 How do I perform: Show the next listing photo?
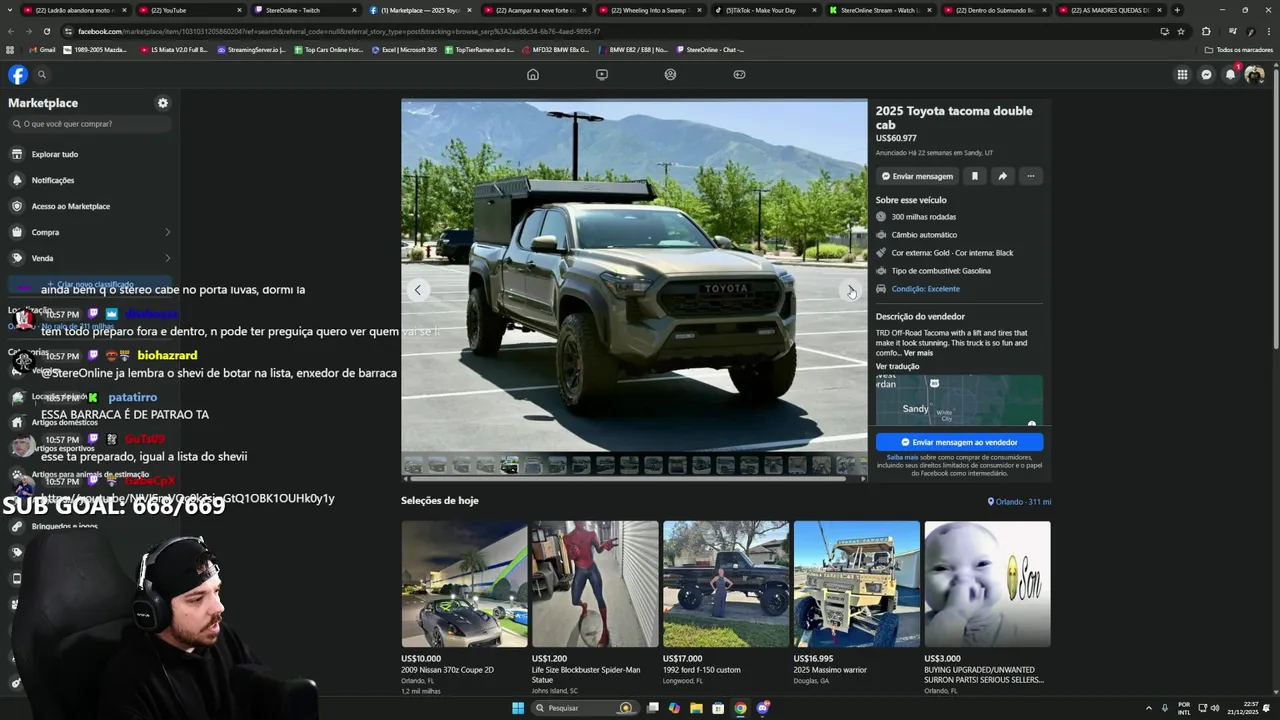[850, 290]
